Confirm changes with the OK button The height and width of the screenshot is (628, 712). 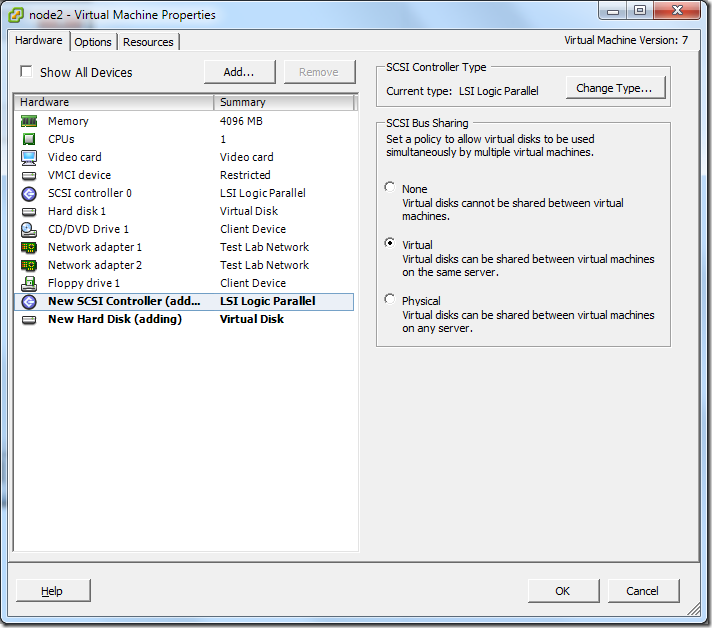[563, 591]
